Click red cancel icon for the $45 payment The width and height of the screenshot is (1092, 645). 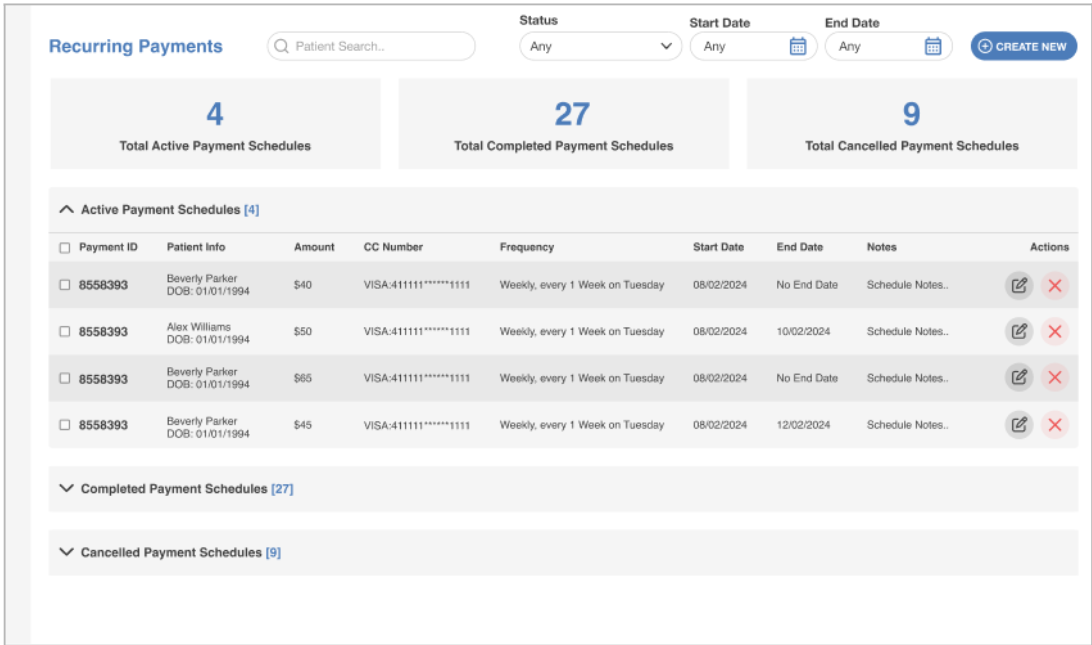1054,425
